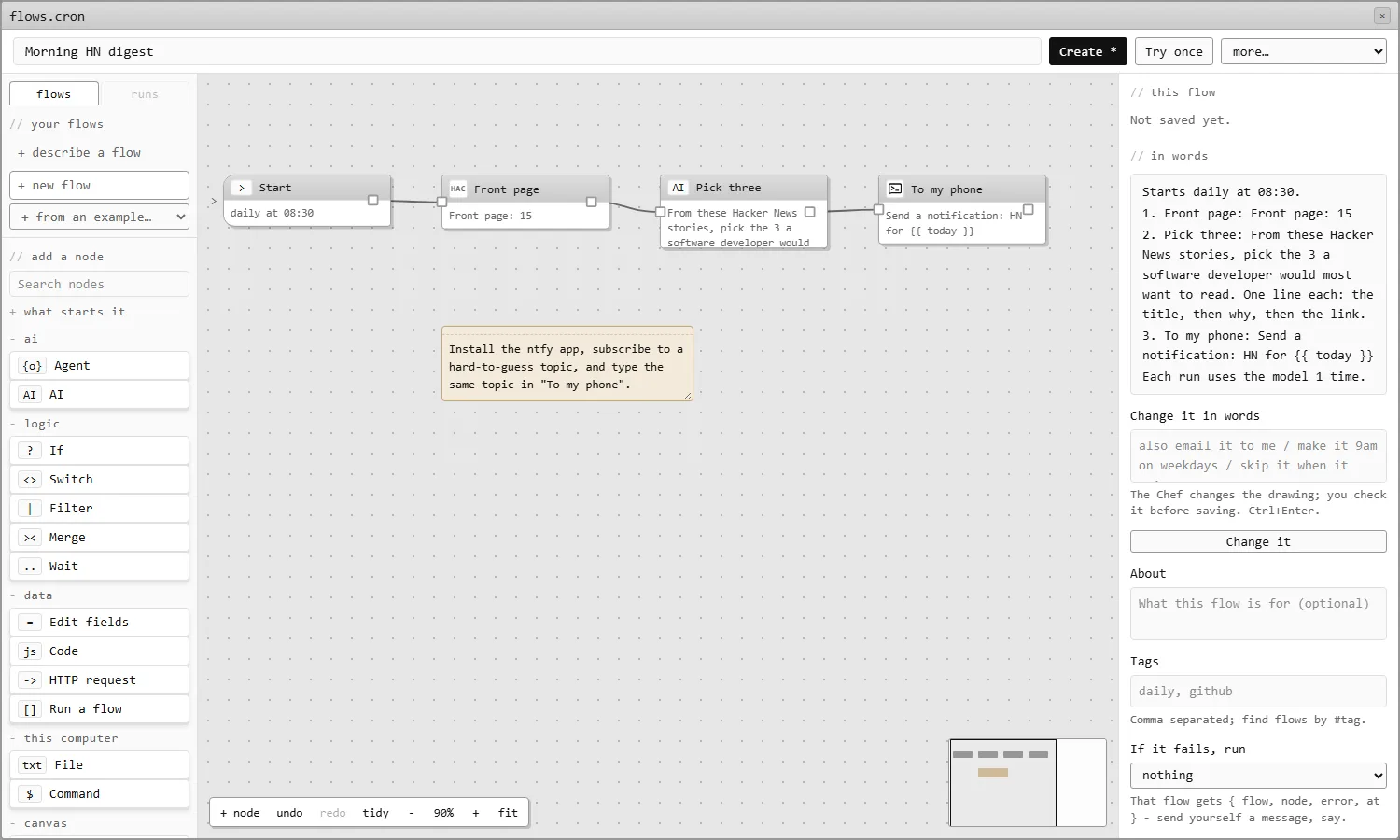Add the AI node from the palette
Image resolution: width=1400 pixels, height=840 pixels.
pos(99,395)
